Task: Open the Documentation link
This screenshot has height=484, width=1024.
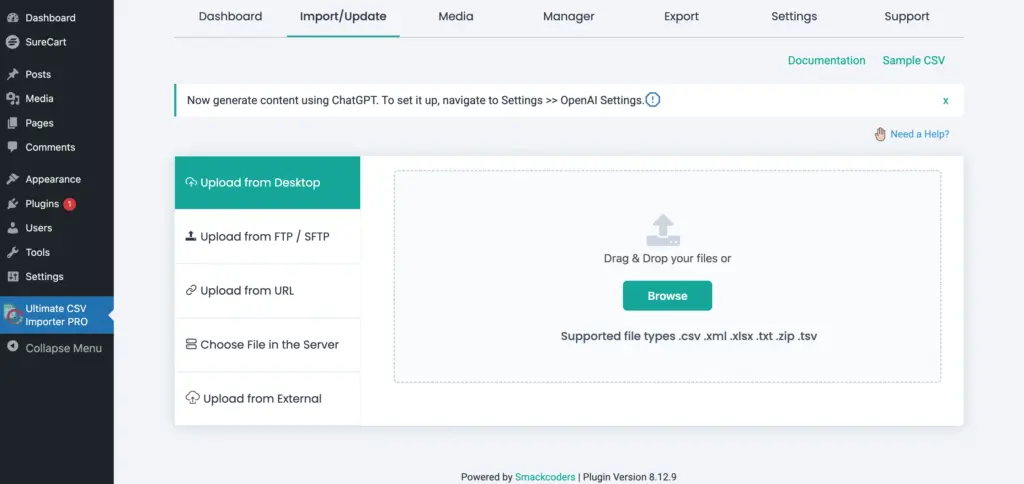Action: click(827, 60)
